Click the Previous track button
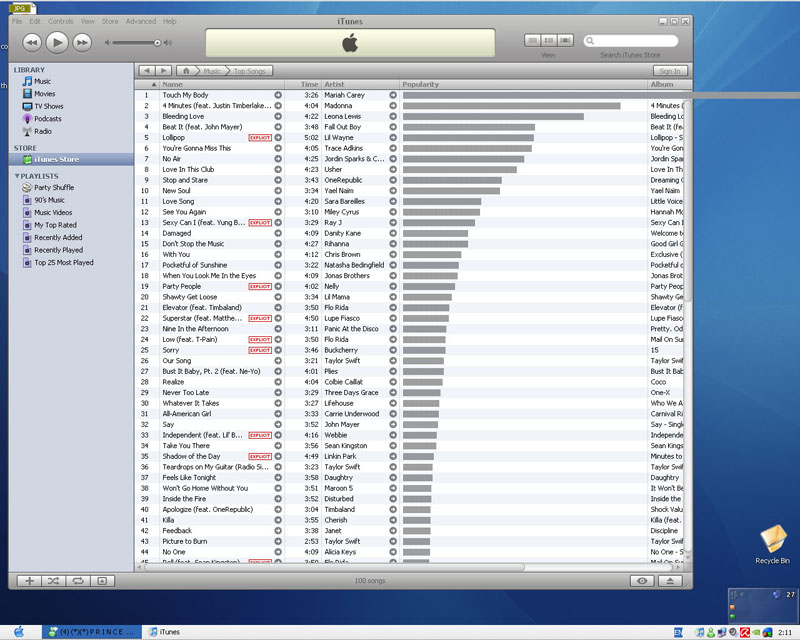This screenshot has height=640, width=800. [x=32, y=42]
